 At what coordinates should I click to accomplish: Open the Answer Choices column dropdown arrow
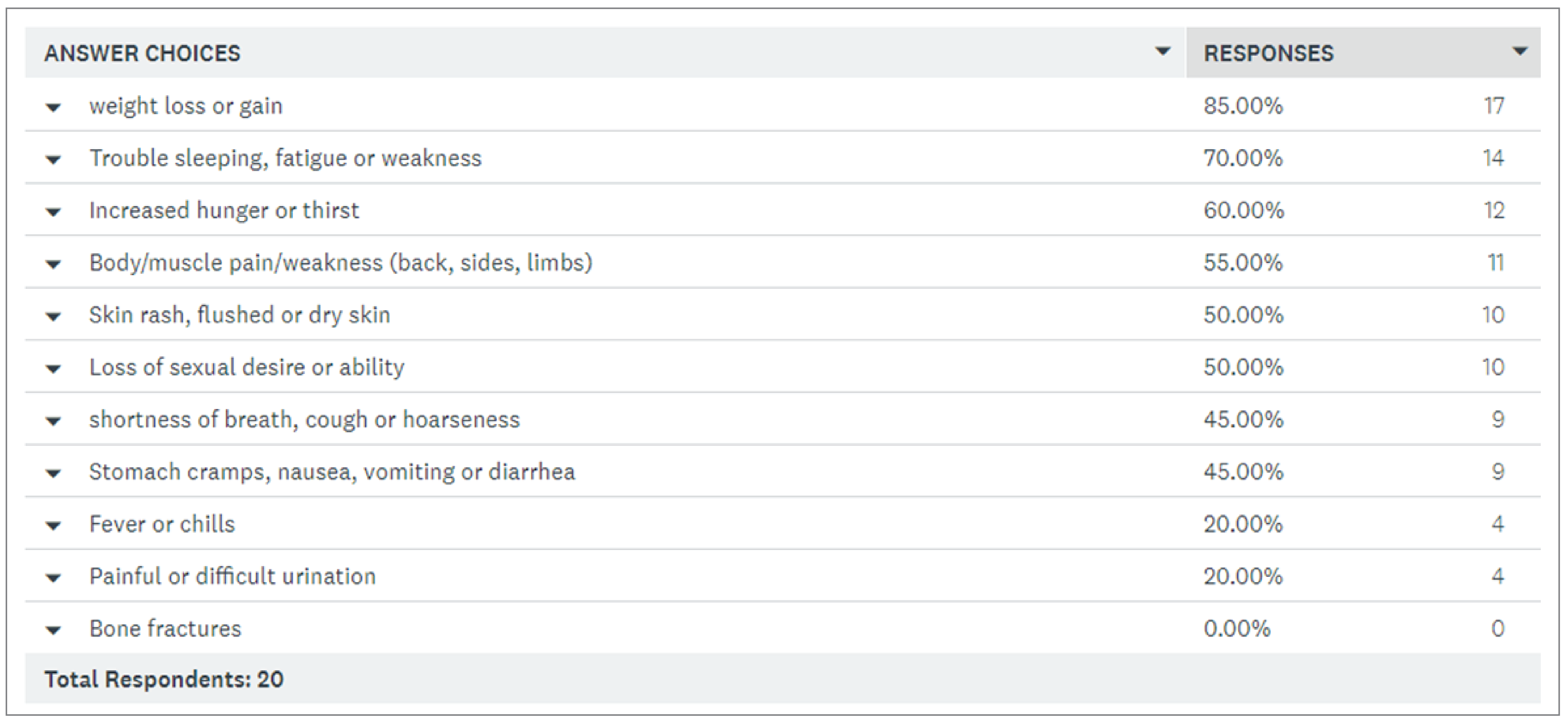point(1162,52)
